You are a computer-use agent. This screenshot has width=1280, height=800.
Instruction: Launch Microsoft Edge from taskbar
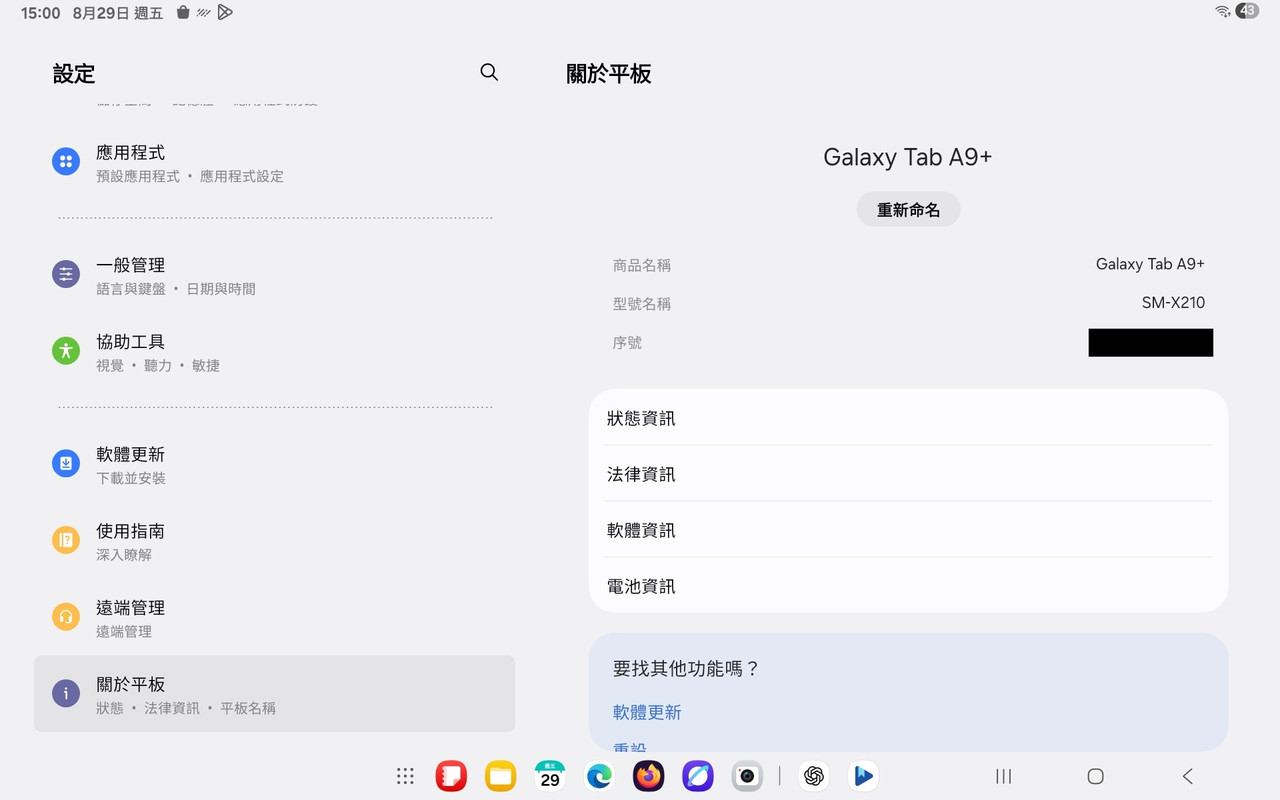[599, 776]
